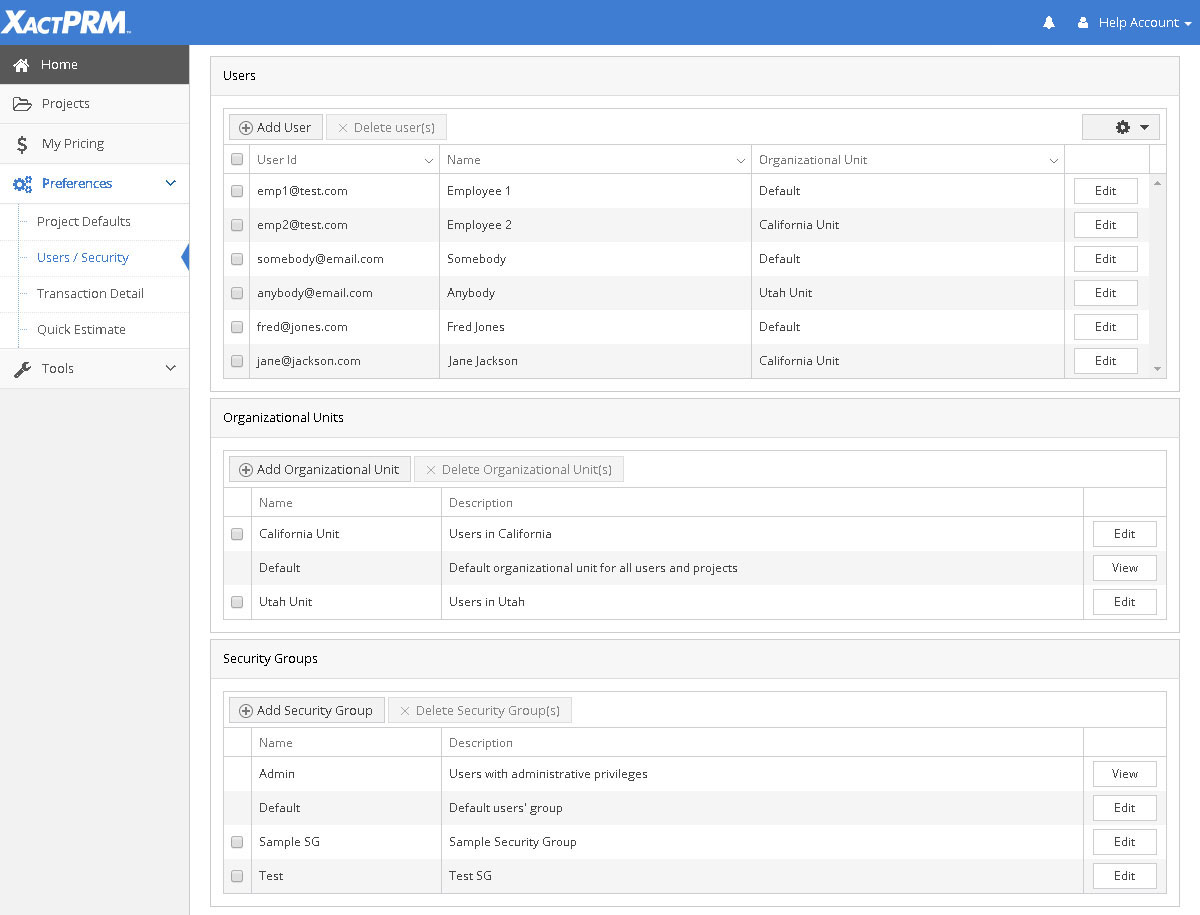The width and height of the screenshot is (1200, 915).
Task: Click the notification bell icon
Action: click(x=1049, y=23)
